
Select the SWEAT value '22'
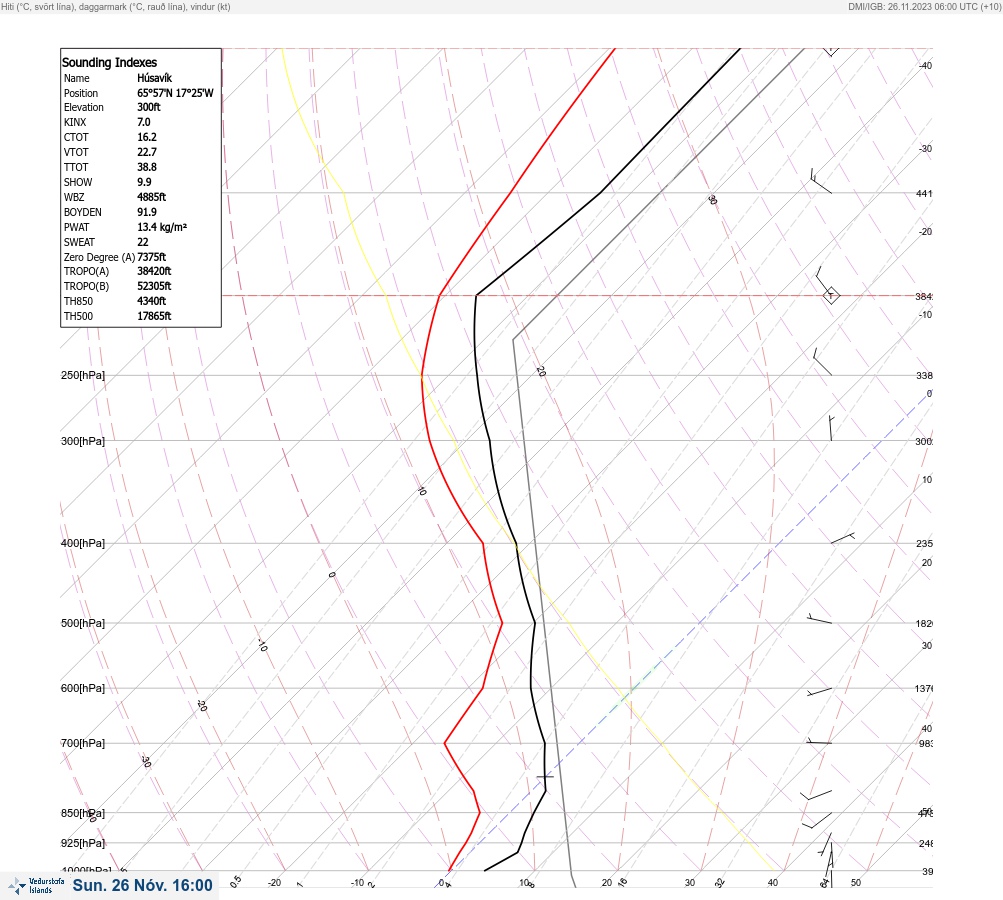click(143, 242)
